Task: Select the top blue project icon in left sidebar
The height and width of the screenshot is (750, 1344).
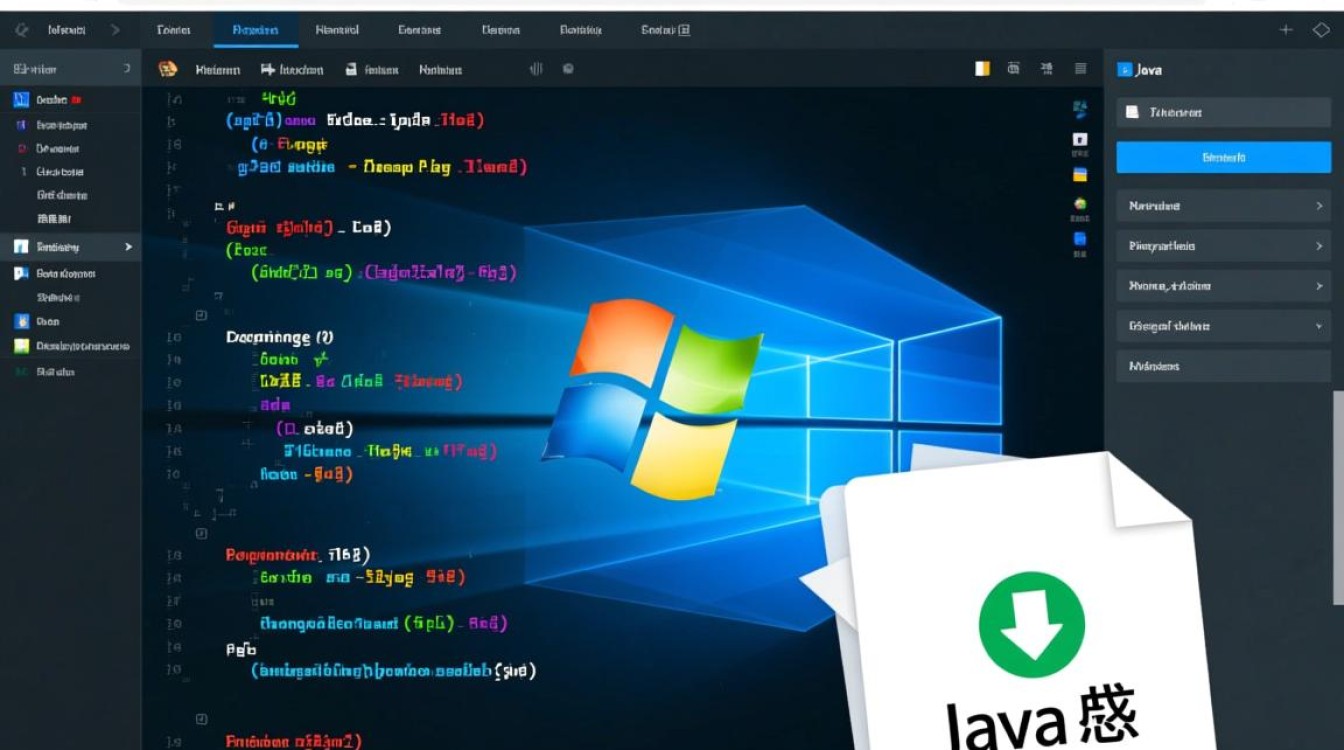Action: [x=22, y=100]
